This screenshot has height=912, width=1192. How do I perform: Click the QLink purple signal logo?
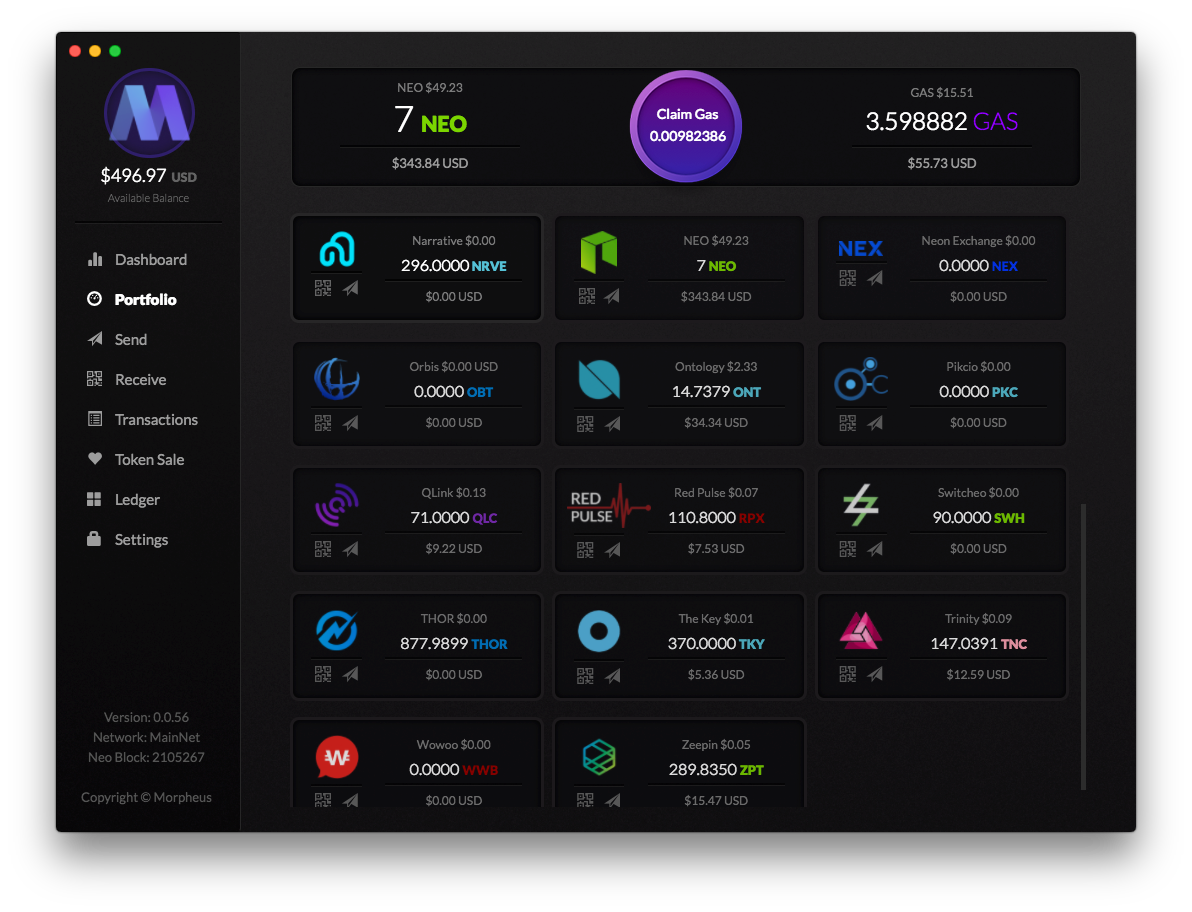tap(337, 505)
